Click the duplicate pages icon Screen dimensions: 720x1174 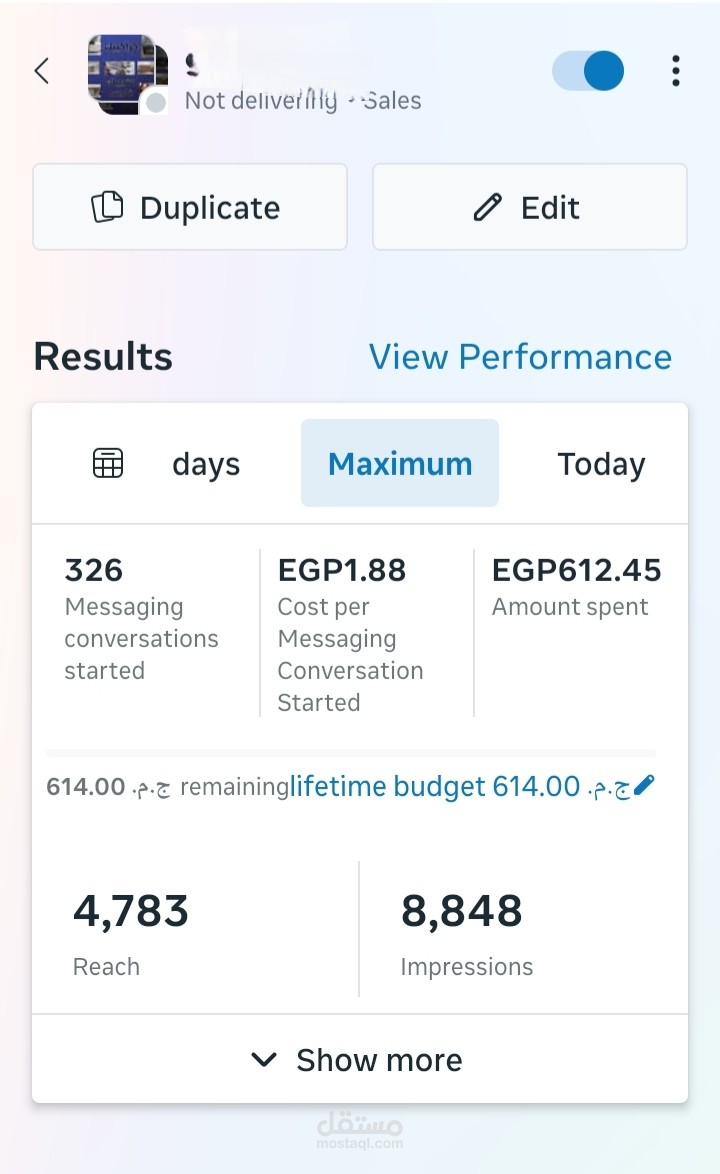pyautogui.click(x=107, y=207)
